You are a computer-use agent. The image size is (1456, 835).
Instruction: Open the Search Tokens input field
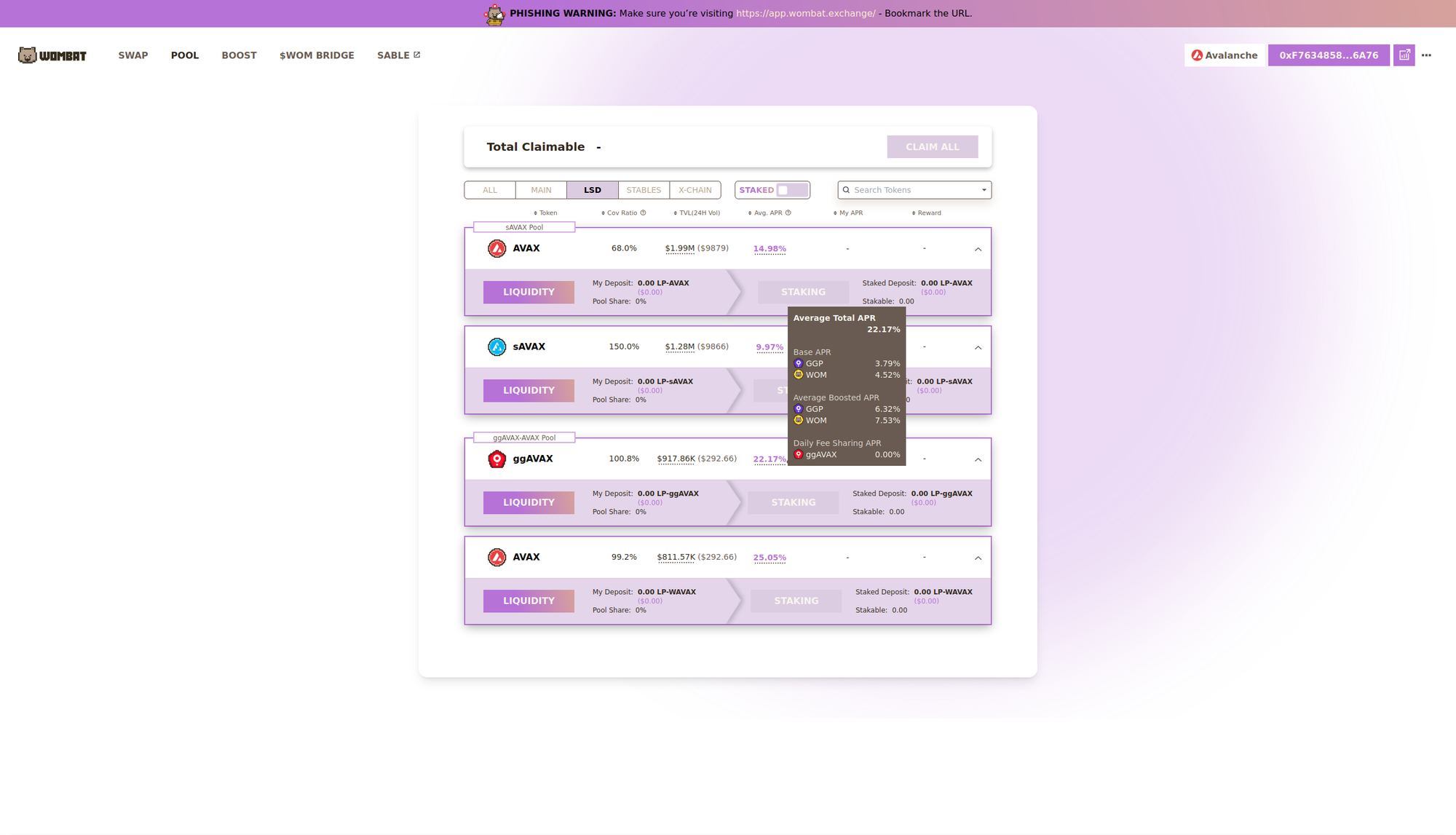[x=914, y=190]
